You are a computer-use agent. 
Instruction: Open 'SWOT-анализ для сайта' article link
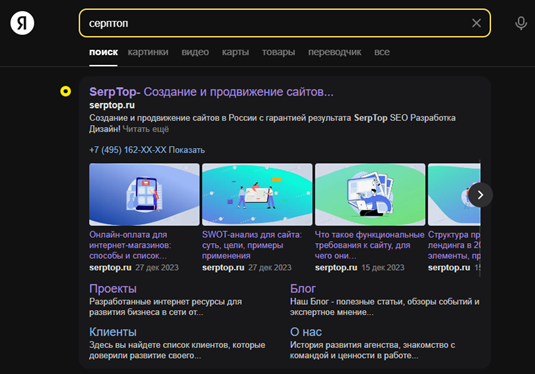tap(252, 245)
